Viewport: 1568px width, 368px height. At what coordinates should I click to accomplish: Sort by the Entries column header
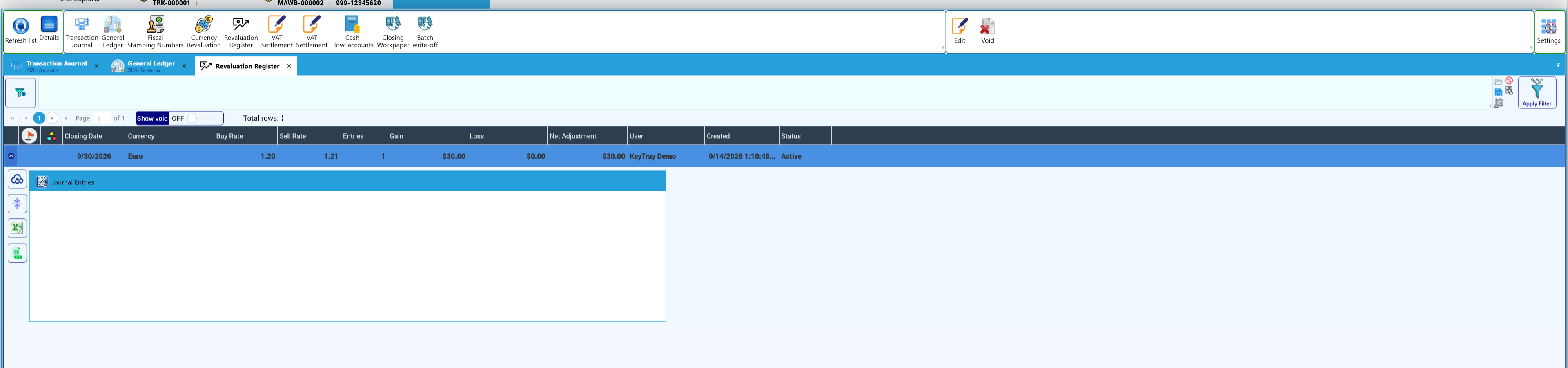(x=364, y=136)
